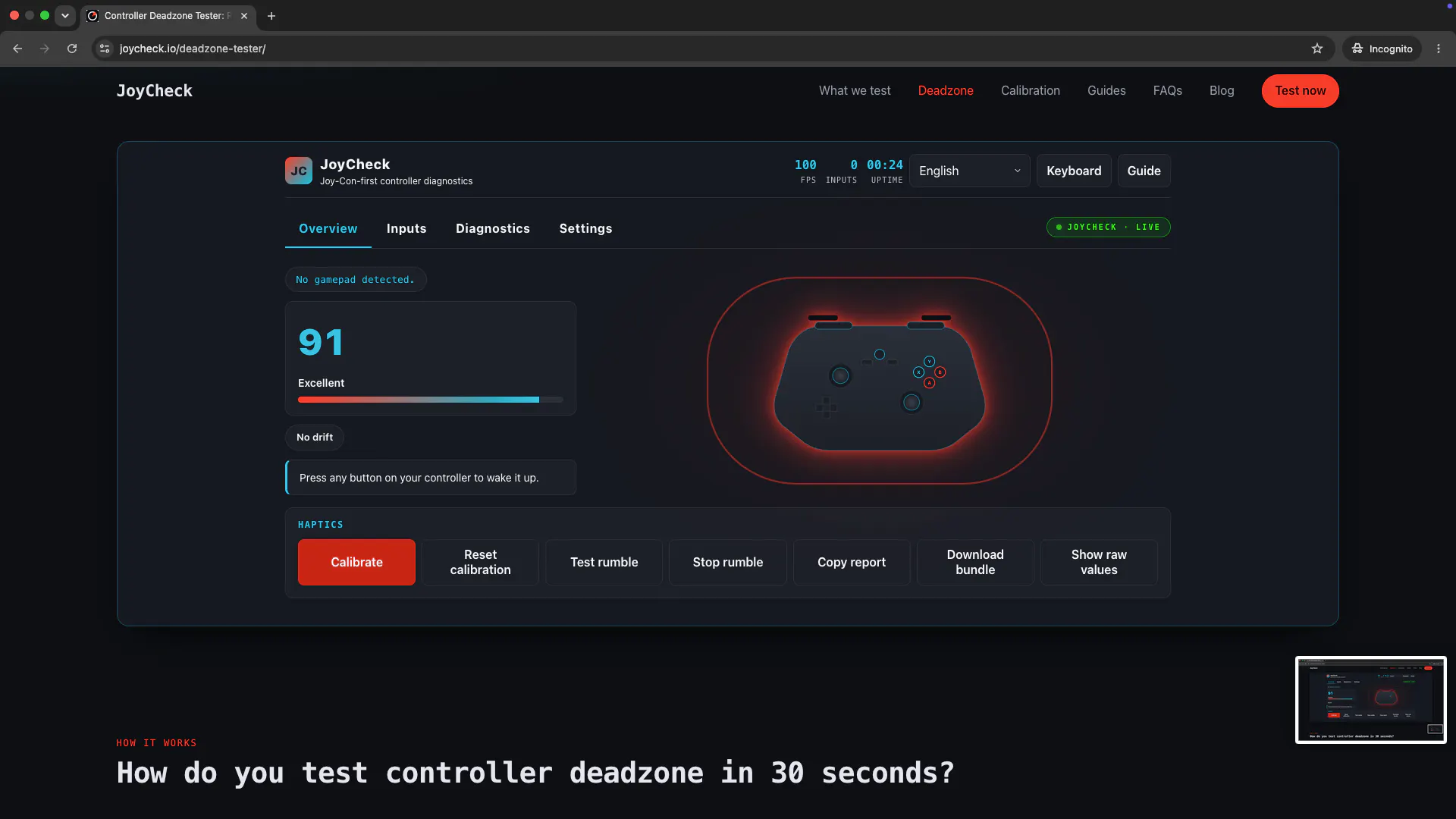Click the Keyboard button
Screen dimensions: 1456x819
click(x=1074, y=171)
